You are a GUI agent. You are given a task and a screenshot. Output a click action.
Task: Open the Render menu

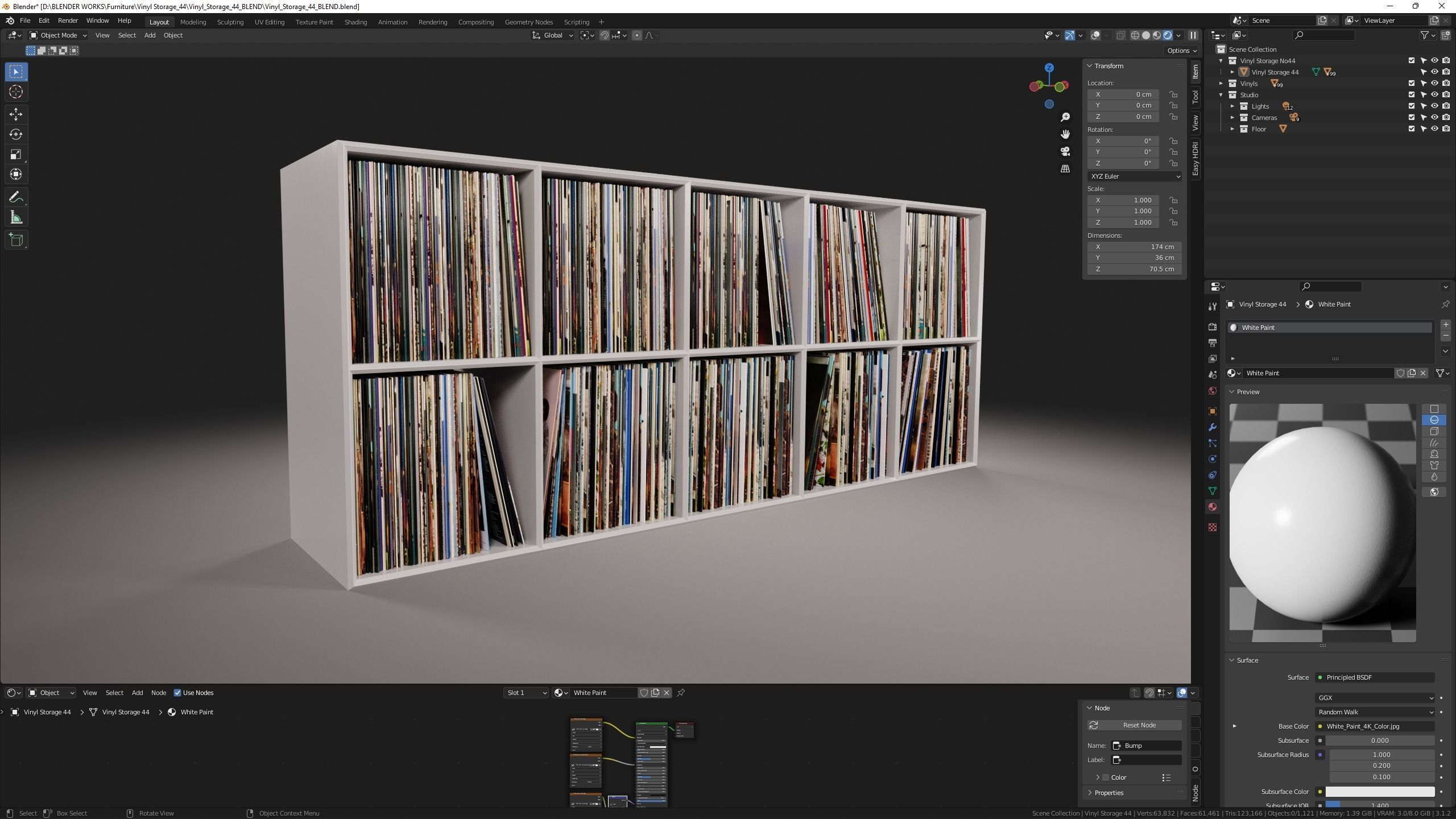pos(68,20)
